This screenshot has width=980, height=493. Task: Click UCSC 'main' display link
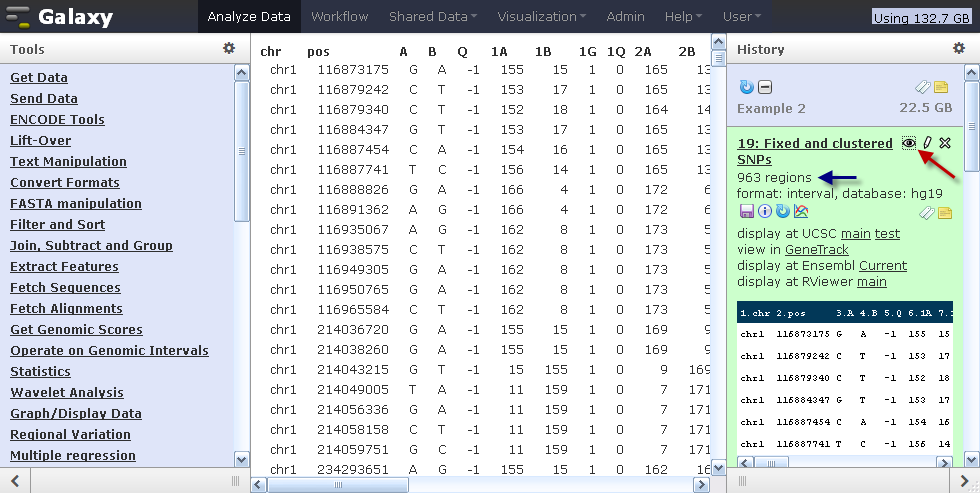[x=856, y=234]
